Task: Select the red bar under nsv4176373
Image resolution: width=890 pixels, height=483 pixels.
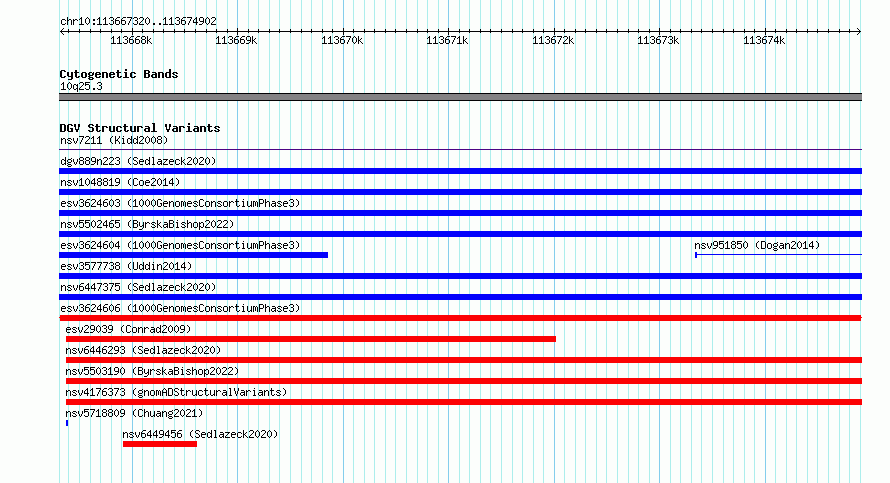Action: tap(464, 402)
